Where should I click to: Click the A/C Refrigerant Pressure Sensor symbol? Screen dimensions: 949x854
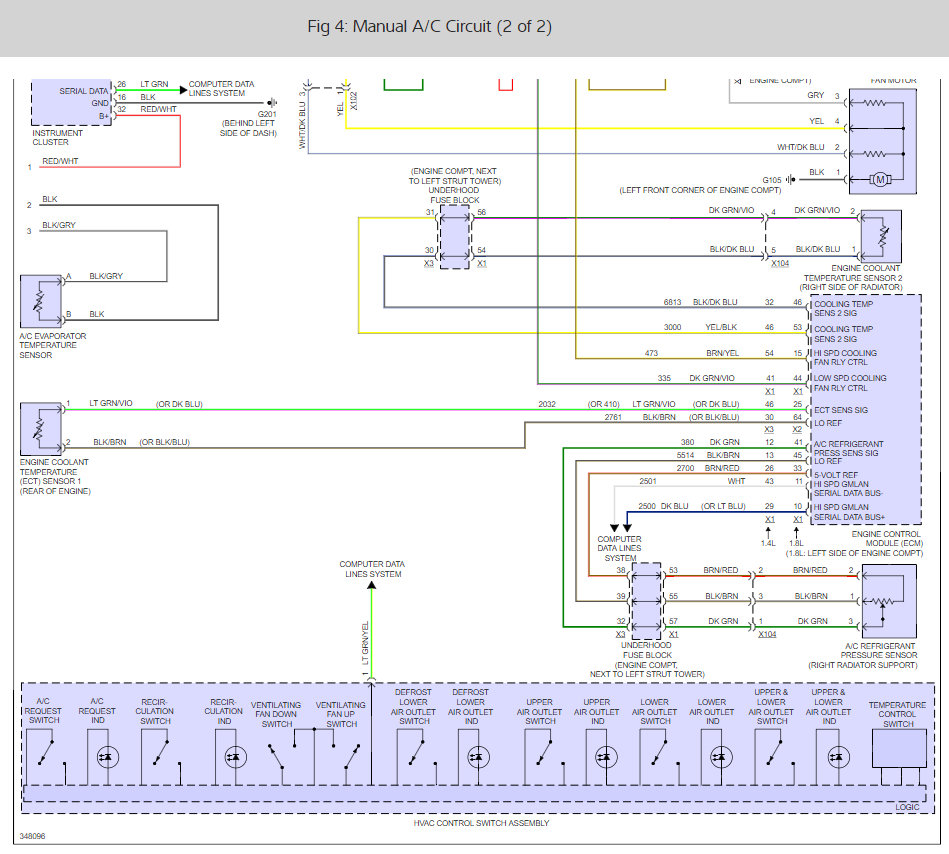pos(889,601)
